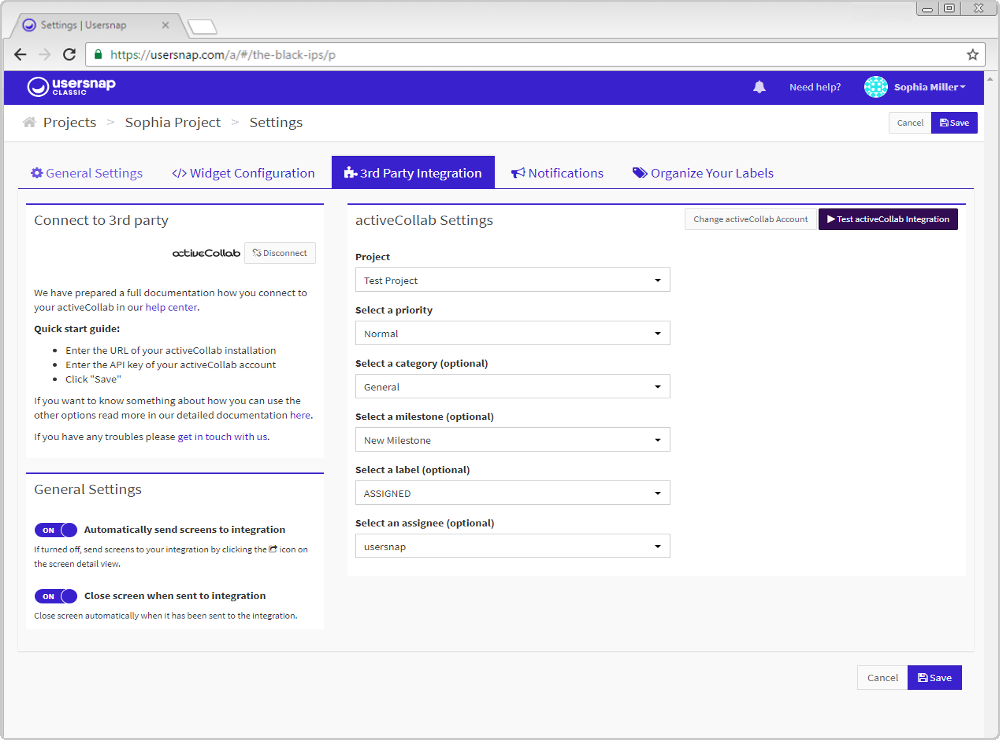Close the Settings | Usersnap tab
The height and width of the screenshot is (740, 1000).
pyautogui.click(x=165, y=25)
